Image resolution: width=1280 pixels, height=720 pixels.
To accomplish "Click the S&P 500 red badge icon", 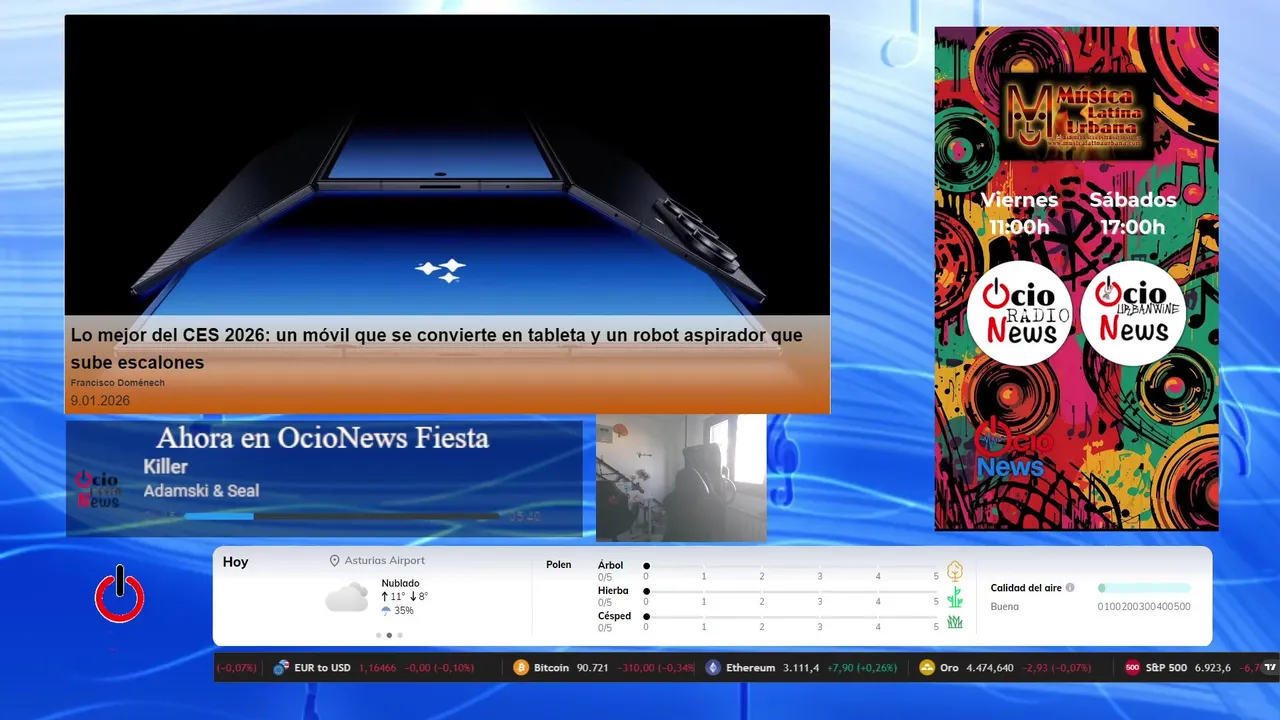I will click(1132, 668).
